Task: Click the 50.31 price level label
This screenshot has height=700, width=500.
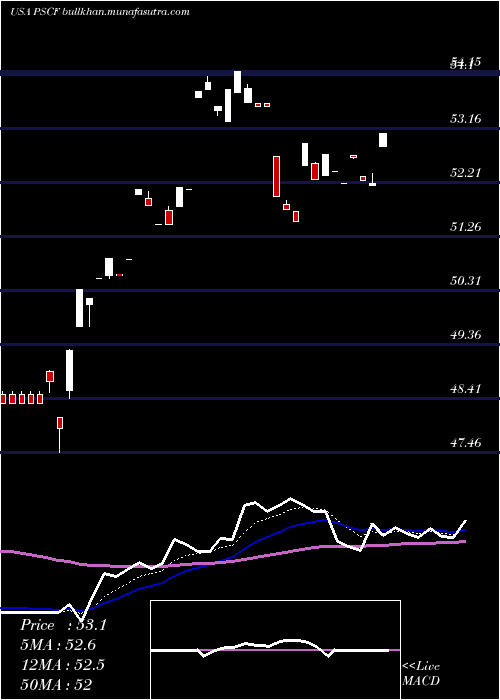Action: click(x=465, y=281)
